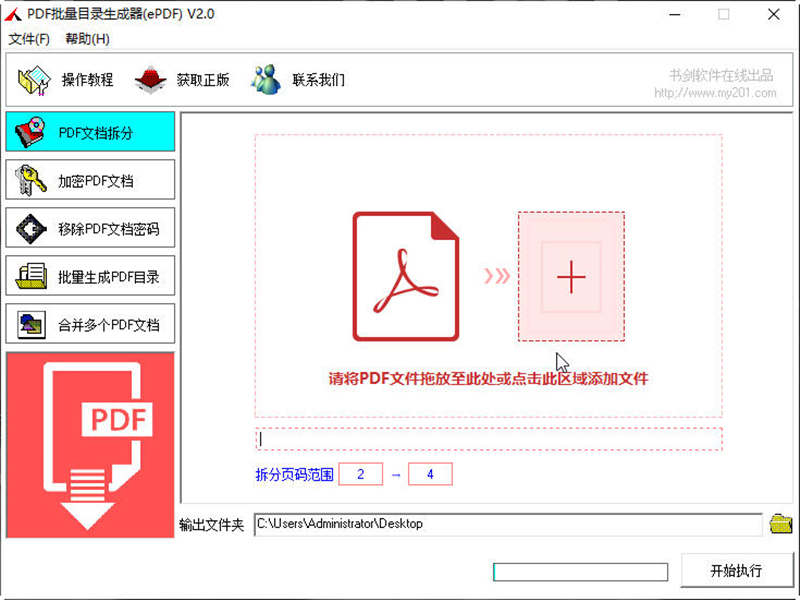Image resolution: width=800 pixels, height=600 pixels.
Task: Visit the http://www.my201.com link
Action: pyautogui.click(x=715, y=93)
